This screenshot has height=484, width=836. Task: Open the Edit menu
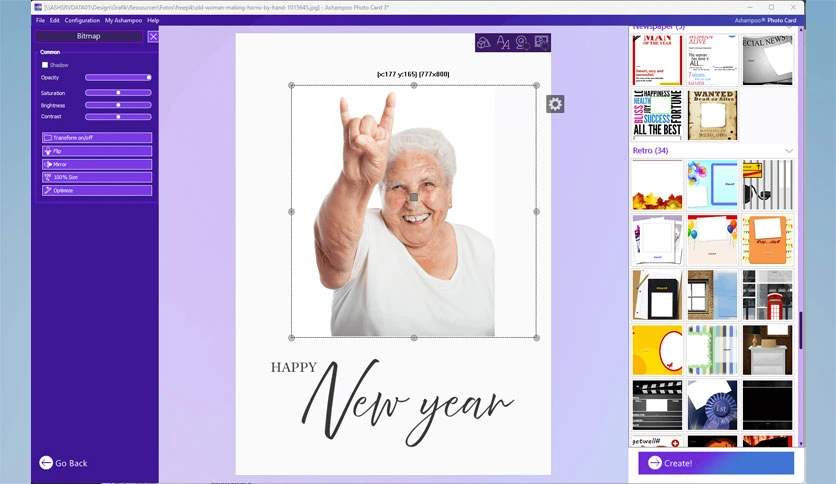pyautogui.click(x=54, y=20)
